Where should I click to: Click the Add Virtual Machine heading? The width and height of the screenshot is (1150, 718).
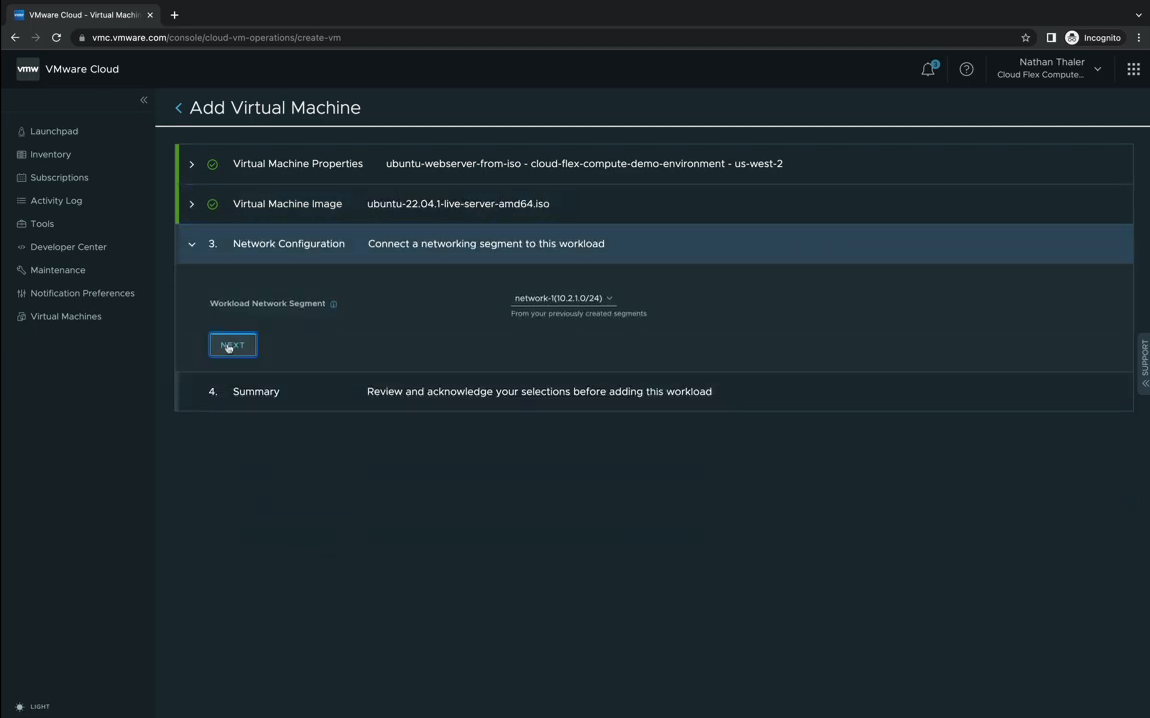pos(275,108)
